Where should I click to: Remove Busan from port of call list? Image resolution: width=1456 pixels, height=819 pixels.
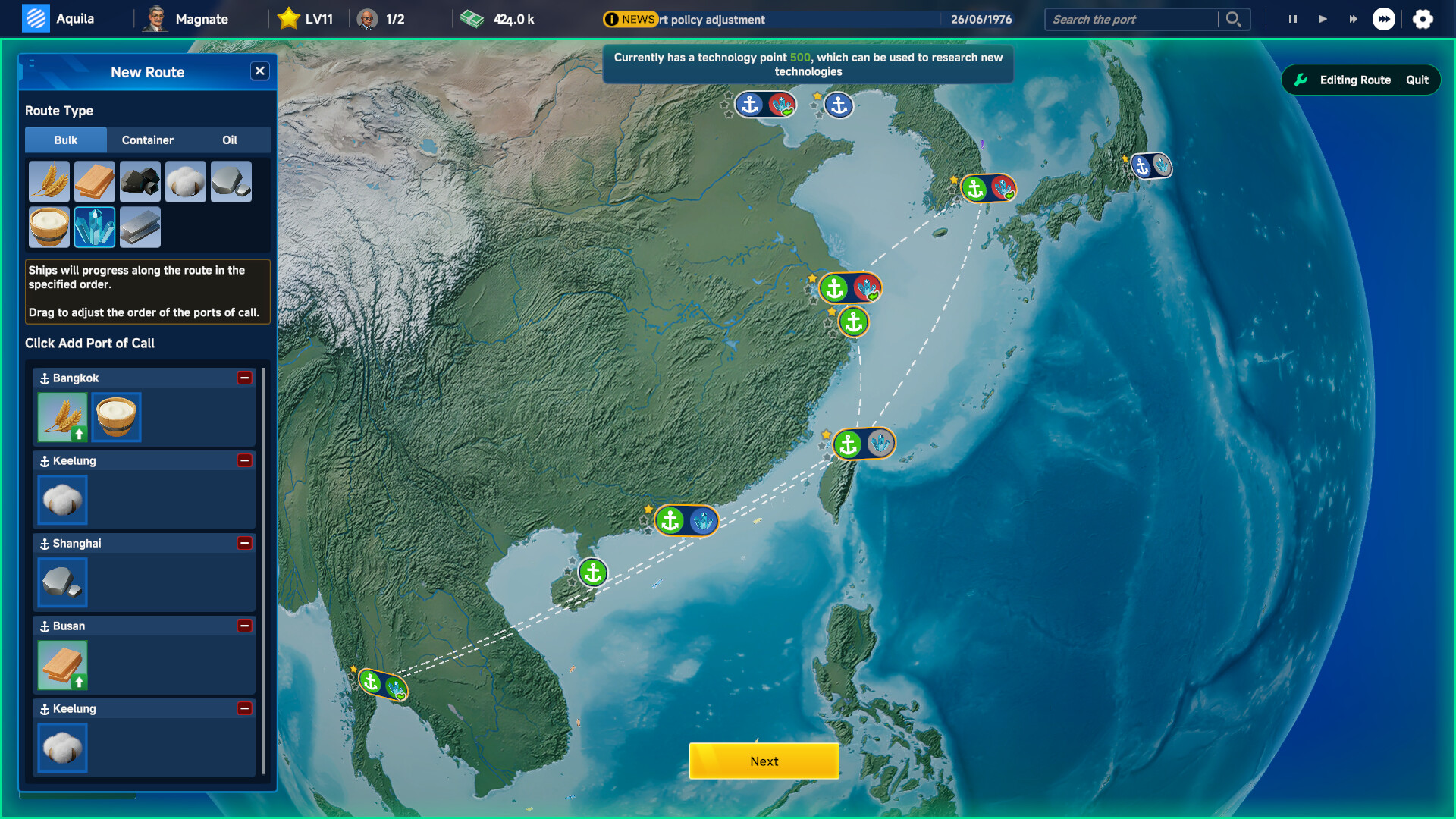(x=244, y=626)
